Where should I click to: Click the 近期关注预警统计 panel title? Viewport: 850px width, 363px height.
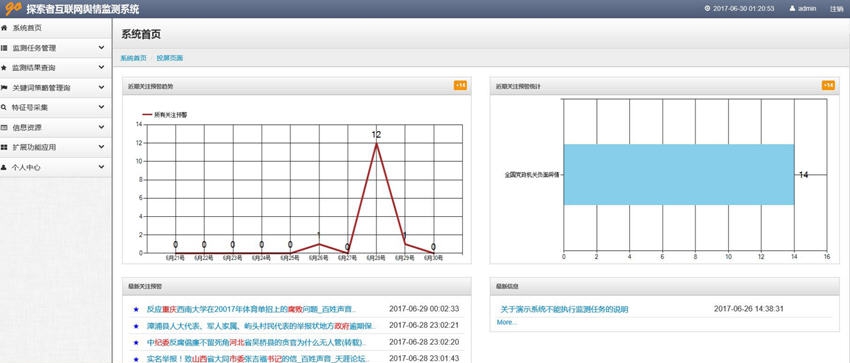coord(518,86)
